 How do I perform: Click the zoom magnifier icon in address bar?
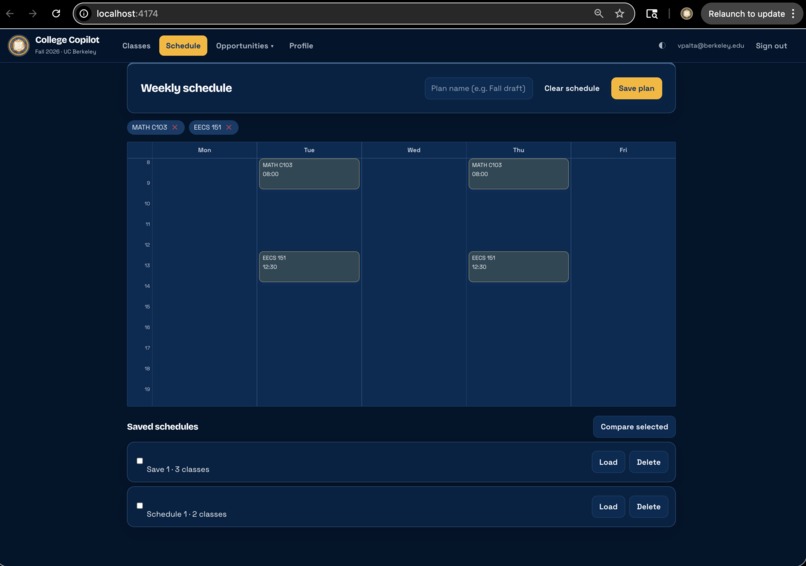(598, 13)
